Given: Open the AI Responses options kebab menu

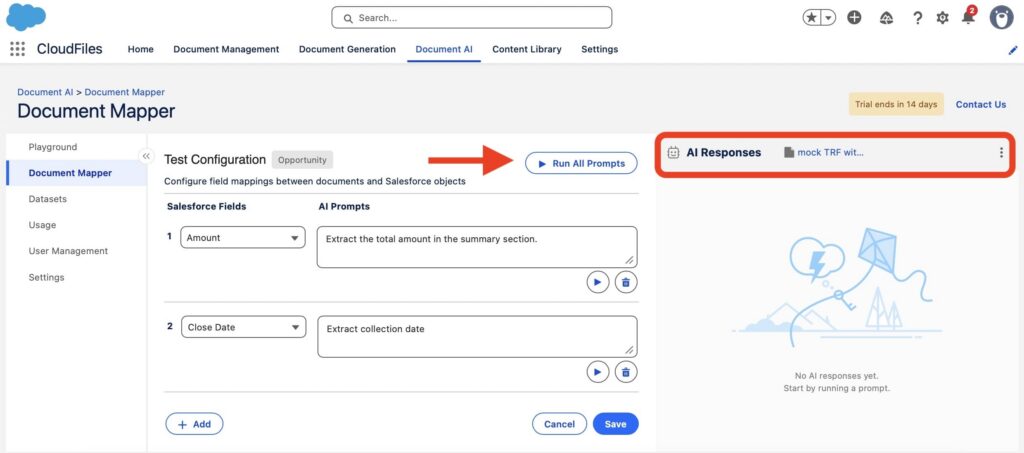Looking at the screenshot, I should pos(1001,153).
